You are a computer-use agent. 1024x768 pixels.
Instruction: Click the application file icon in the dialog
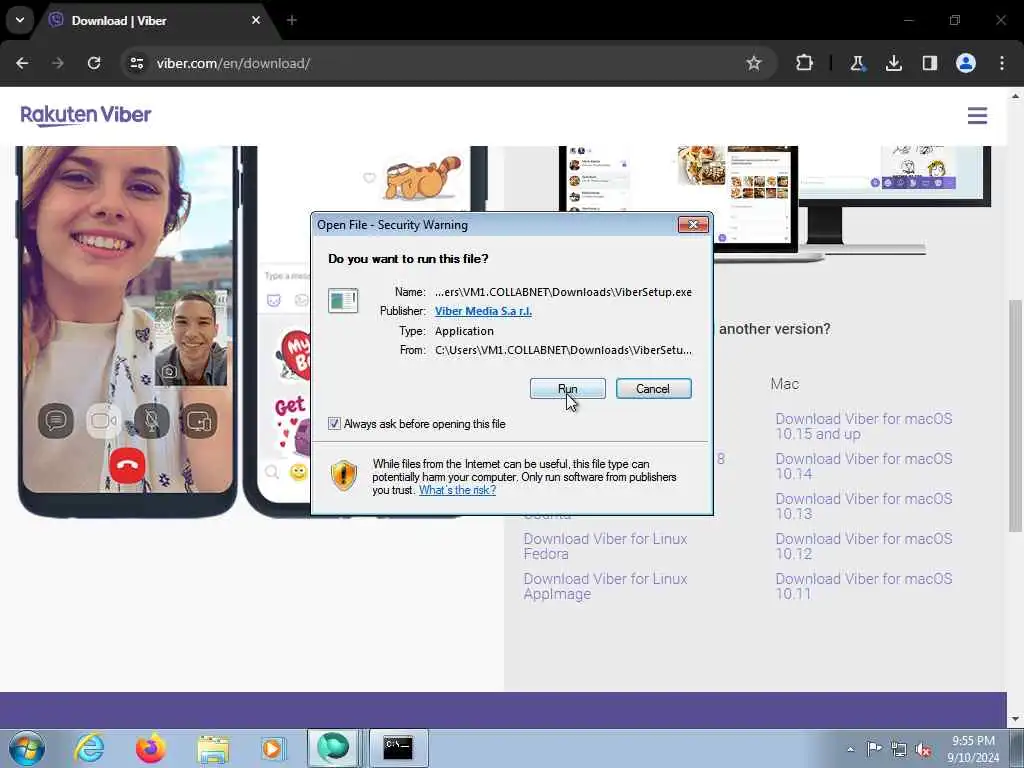point(343,300)
